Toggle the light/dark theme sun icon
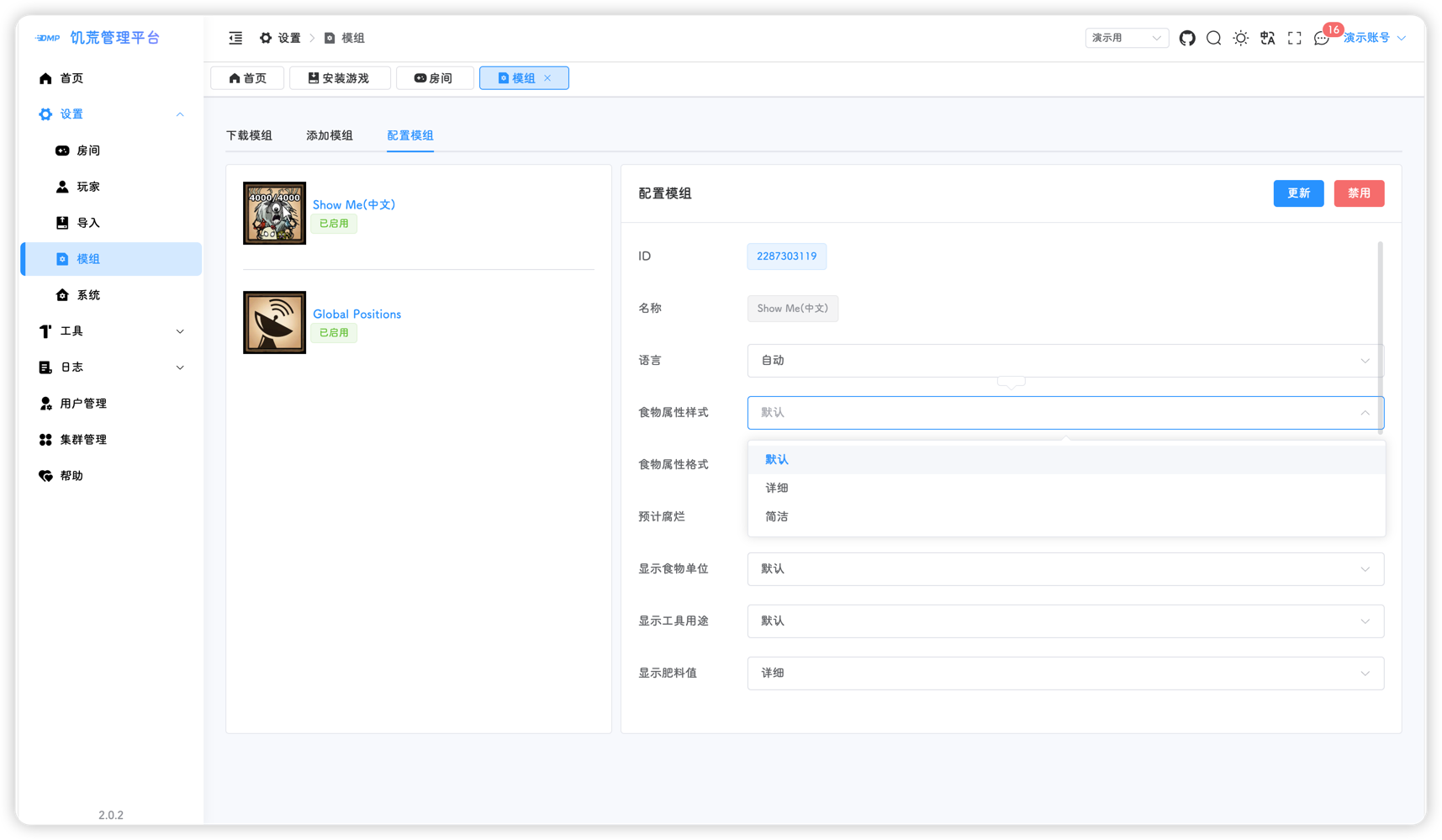Image resolution: width=1442 pixels, height=840 pixels. click(1240, 38)
